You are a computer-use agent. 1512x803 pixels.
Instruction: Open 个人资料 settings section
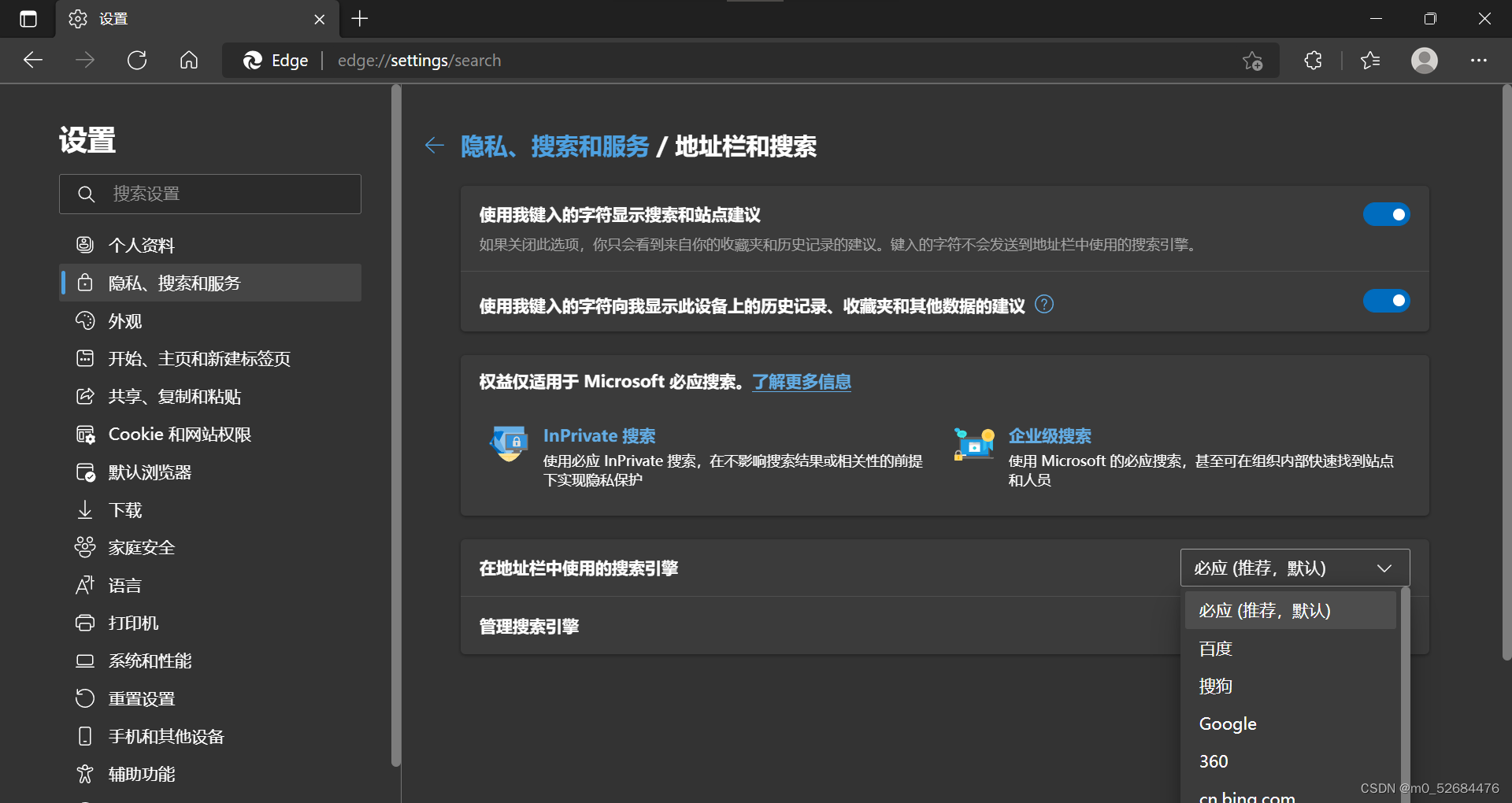(x=210, y=246)
